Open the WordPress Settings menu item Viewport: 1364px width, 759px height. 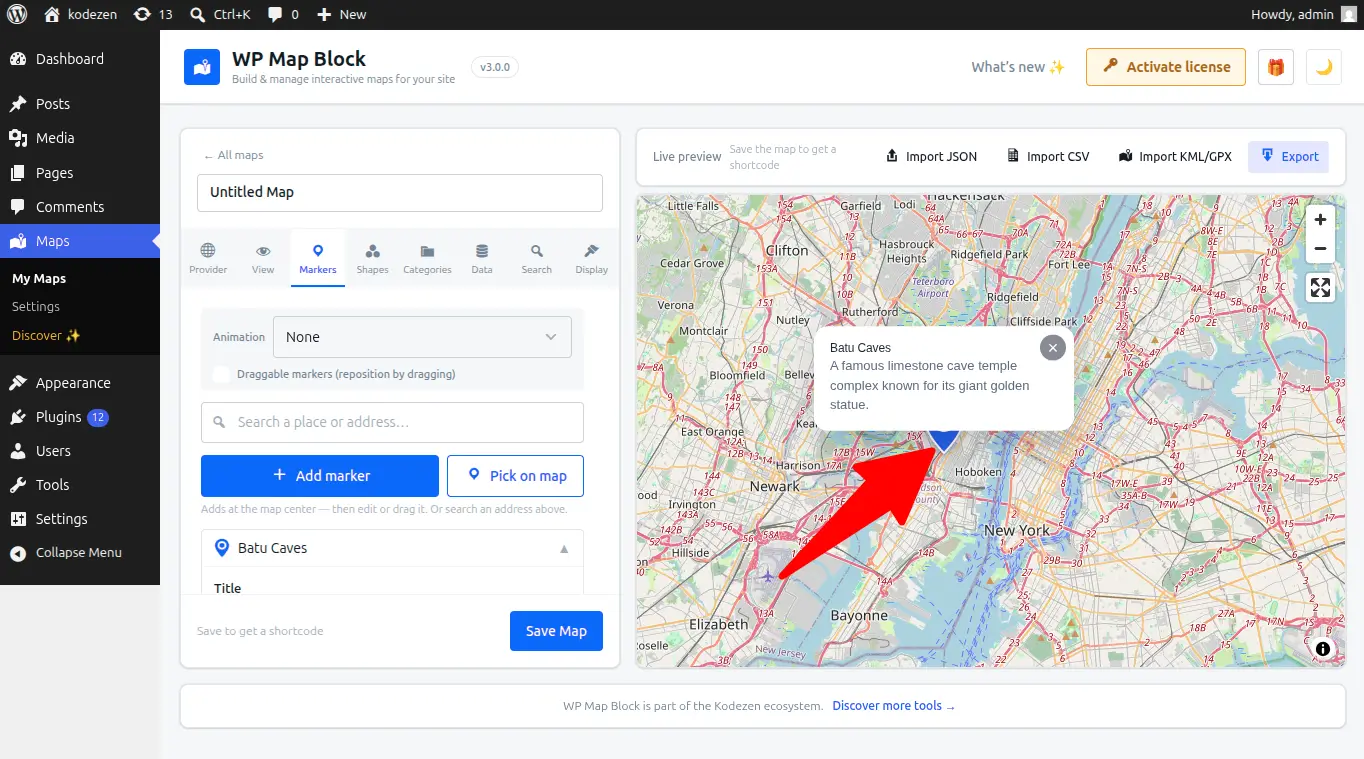(x=80, y=519)
